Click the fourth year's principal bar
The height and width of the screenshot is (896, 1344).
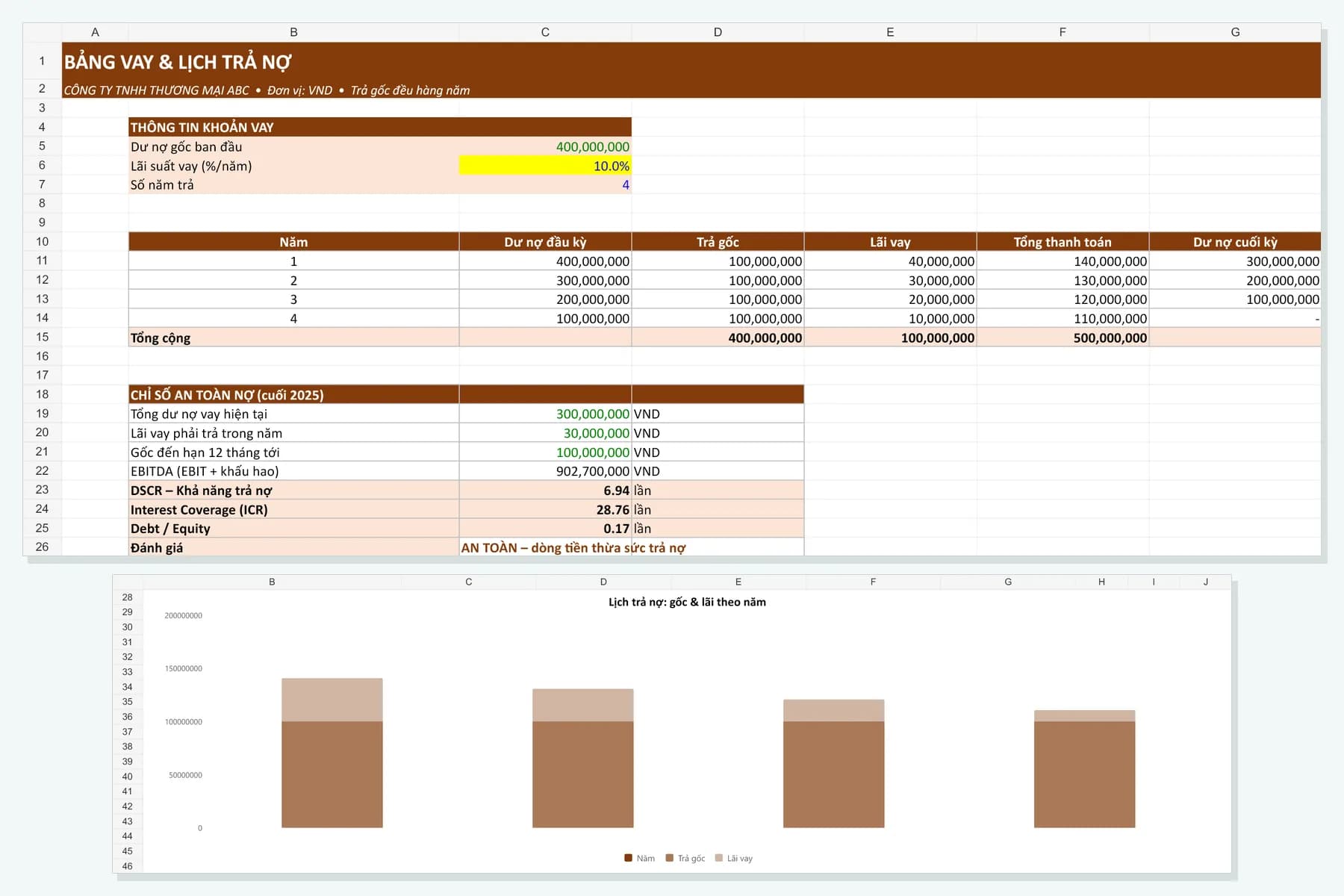point(1084,774)
